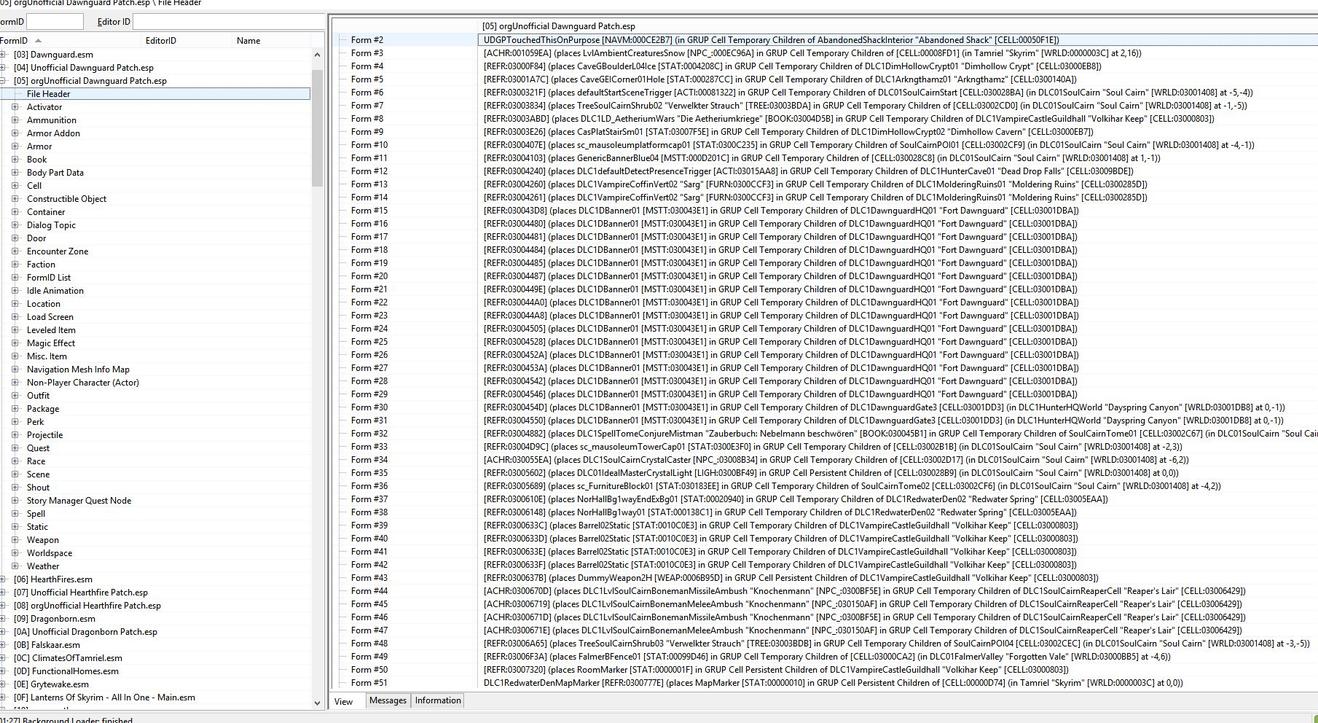
Task: Expand the Worldspace category node
Action: coord(15,553)
